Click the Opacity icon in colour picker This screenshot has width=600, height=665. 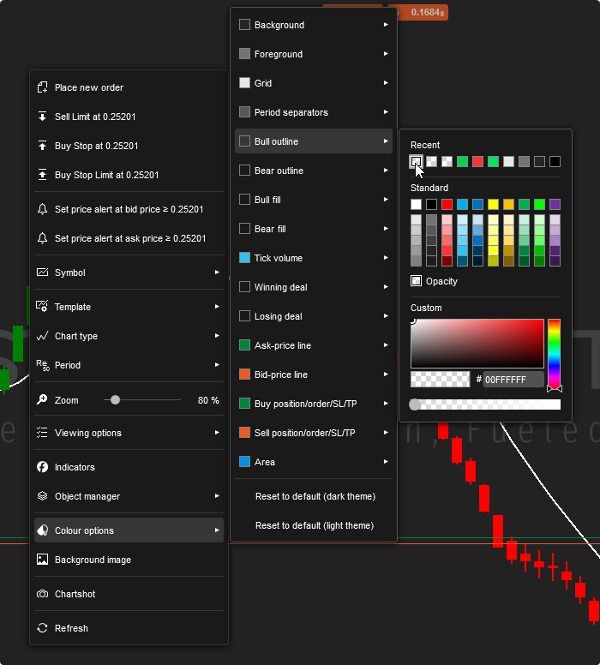coord(416,281)
